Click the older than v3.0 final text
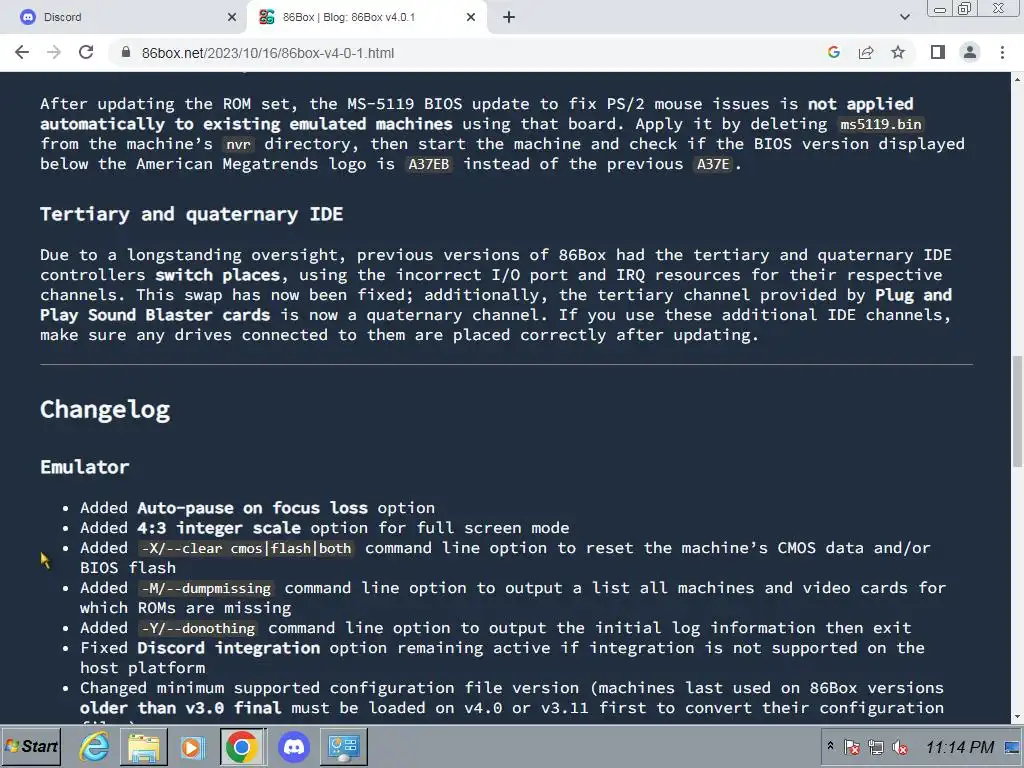The width and height of the screenshot is (1024, 768). click(x=181, y=708)
